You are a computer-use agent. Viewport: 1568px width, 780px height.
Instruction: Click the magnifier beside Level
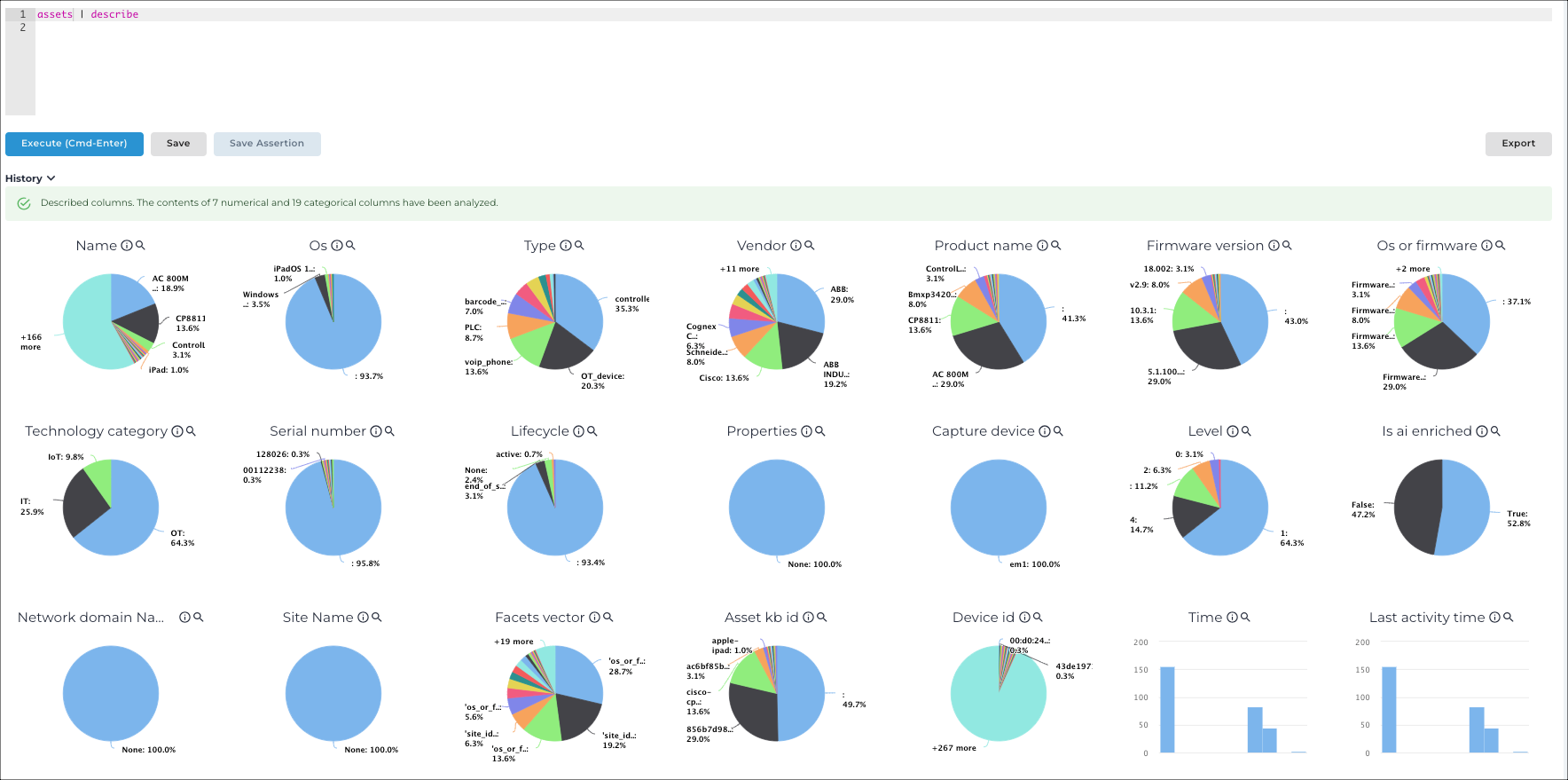[1246, 431]
